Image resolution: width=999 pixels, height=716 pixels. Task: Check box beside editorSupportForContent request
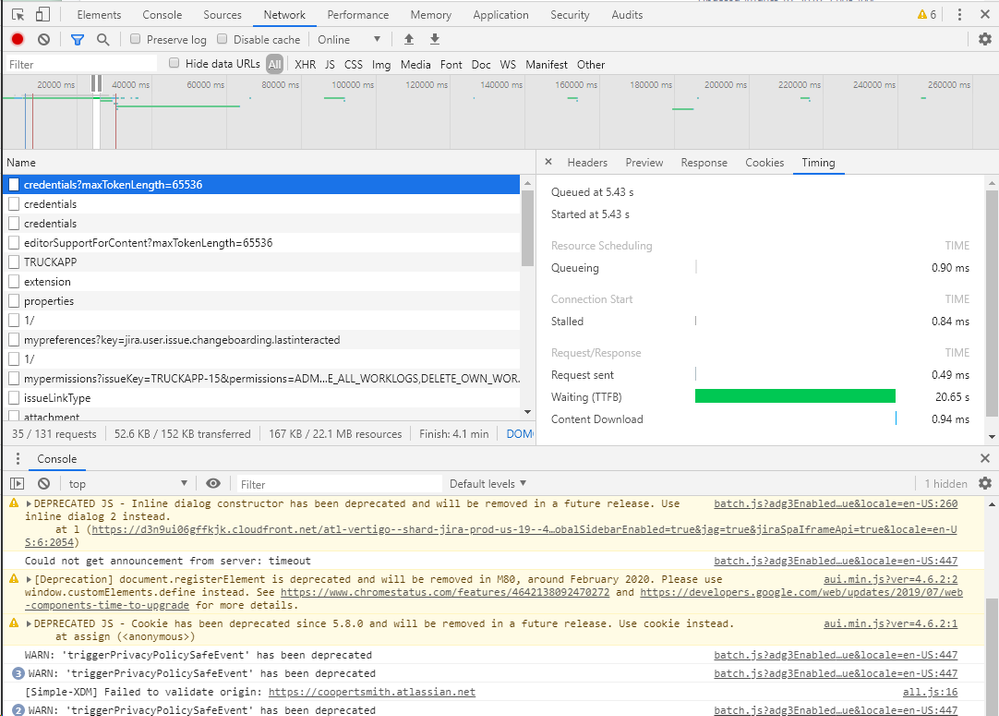[14, 243]
